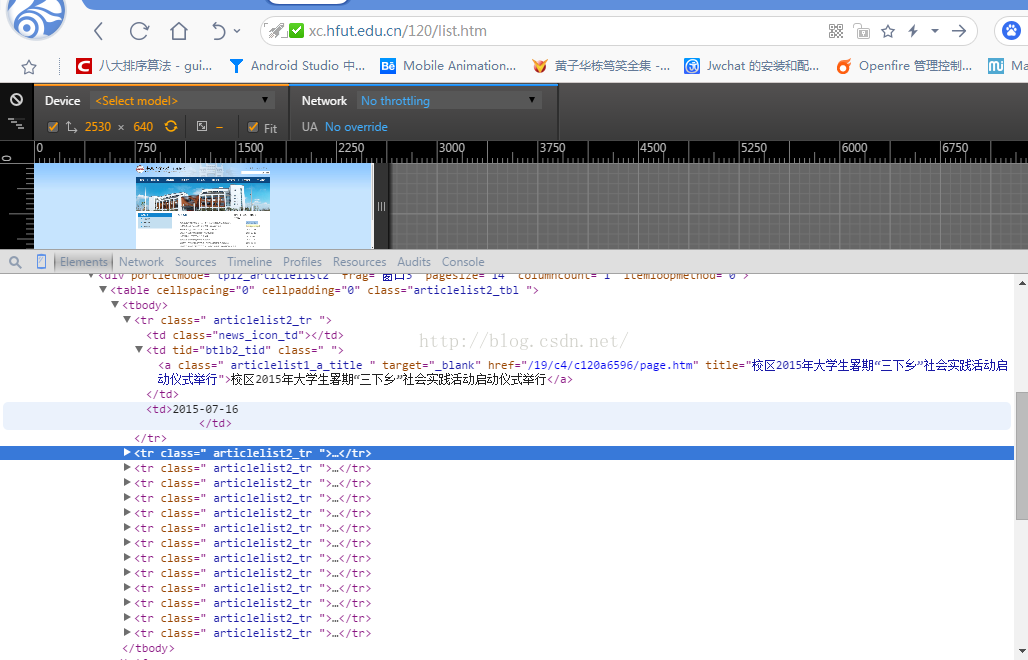1028x660 pixels.
Task: Switch to the Resources tab
Action: point(359,262)
